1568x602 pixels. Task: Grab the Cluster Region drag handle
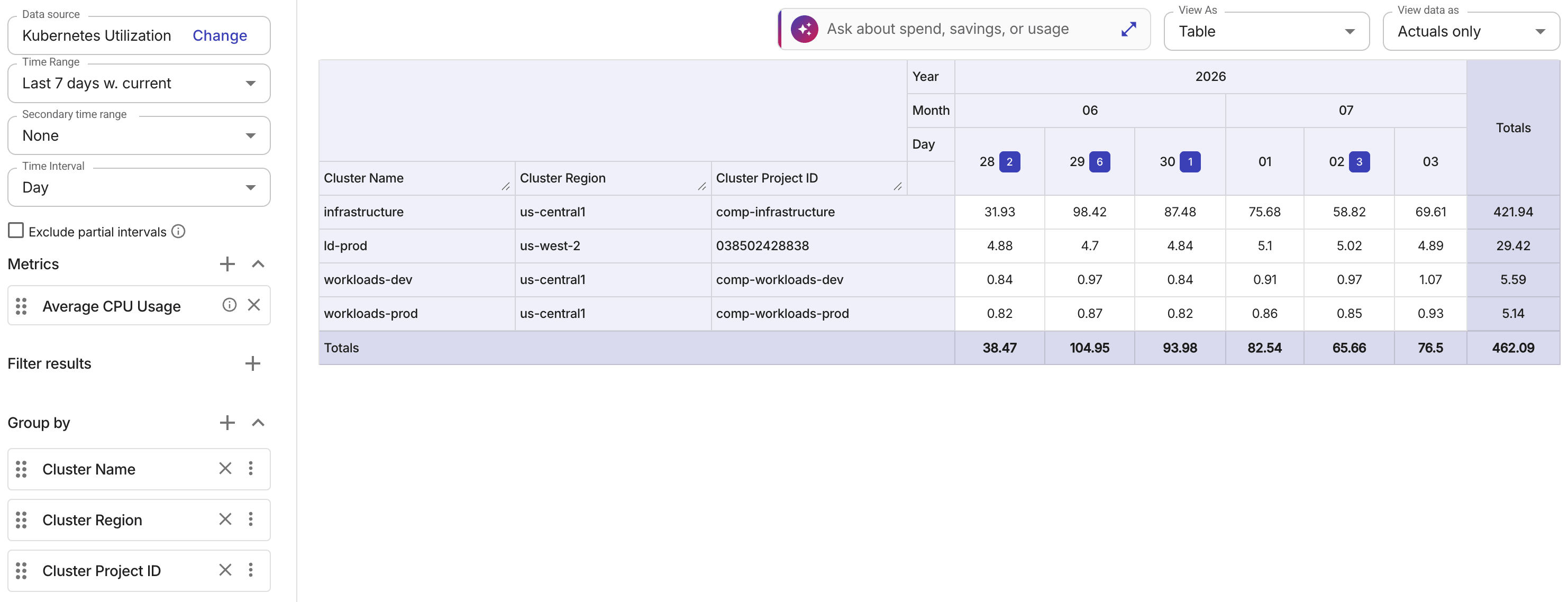point(21,519)
